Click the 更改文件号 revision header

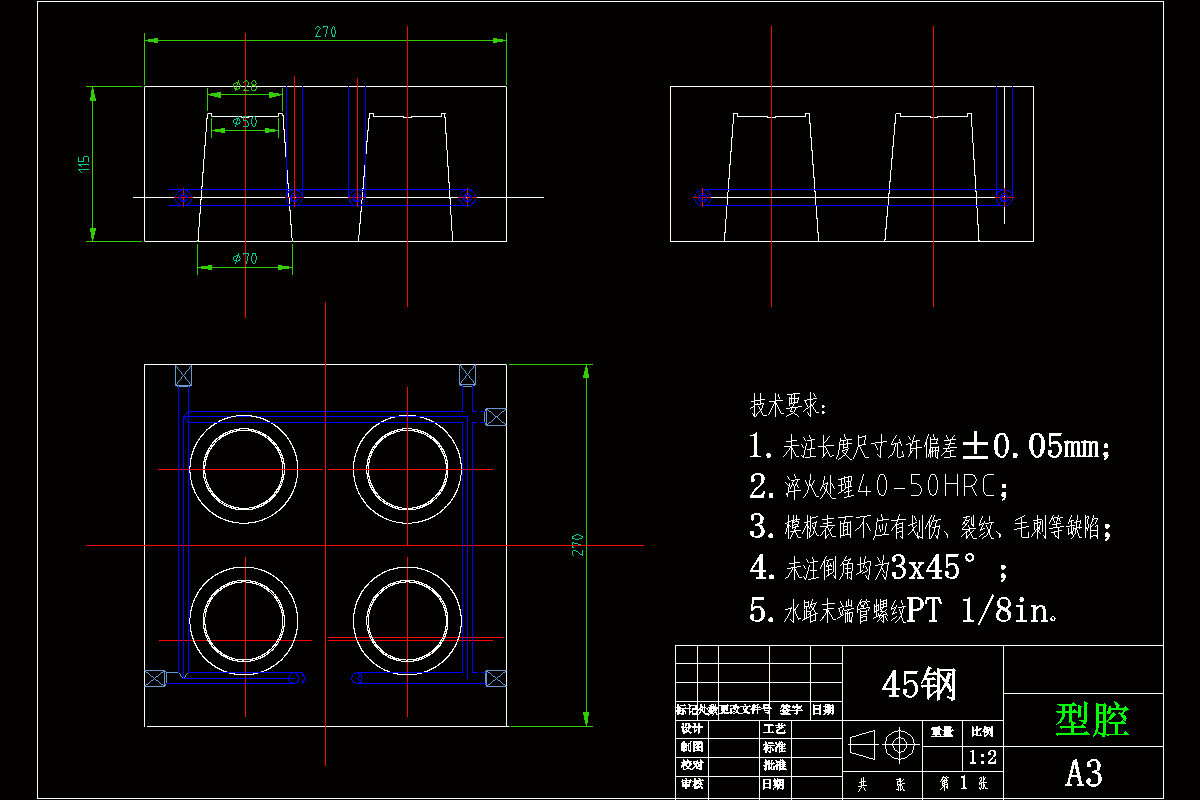pos(746,710)
